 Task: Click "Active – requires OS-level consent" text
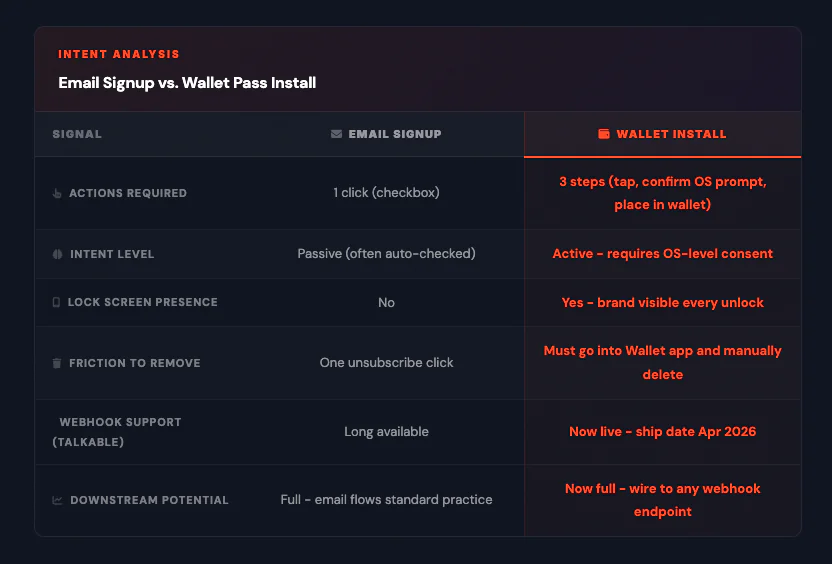(x=662, y=254)
